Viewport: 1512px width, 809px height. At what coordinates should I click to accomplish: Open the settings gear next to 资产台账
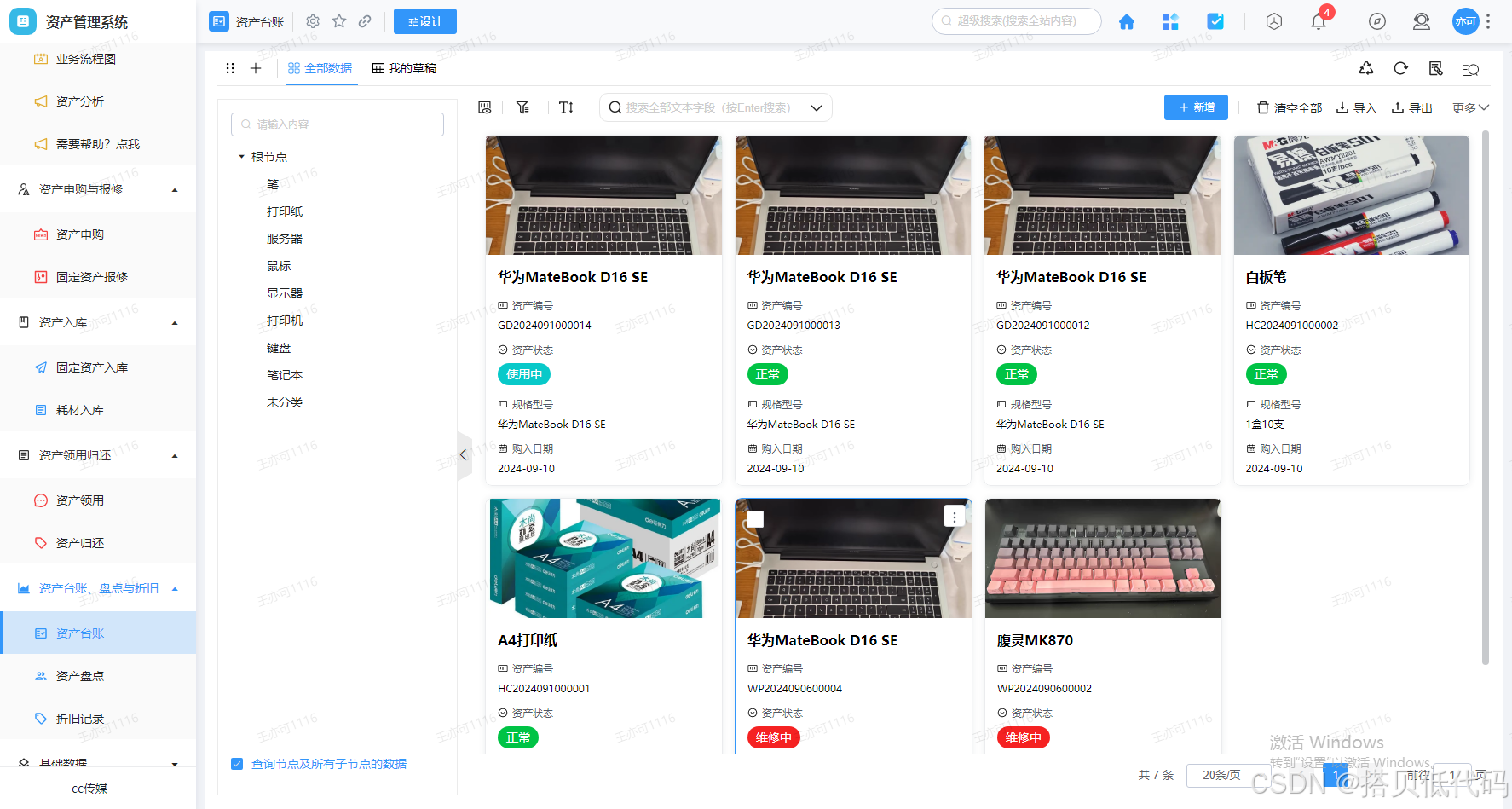tap(313, 21)
